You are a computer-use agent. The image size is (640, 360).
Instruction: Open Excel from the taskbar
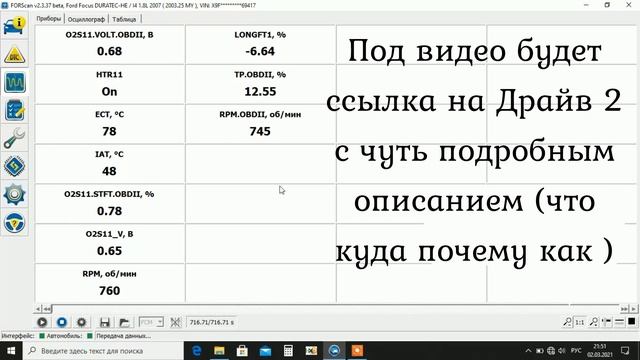click(x=311, y=351)
